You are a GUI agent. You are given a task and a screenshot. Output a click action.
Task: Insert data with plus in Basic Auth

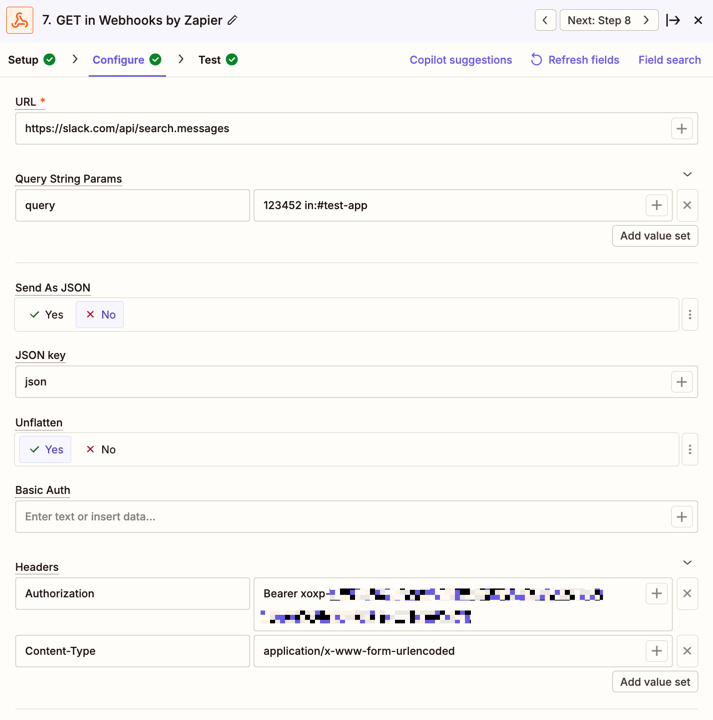click(x=682, y=517)
